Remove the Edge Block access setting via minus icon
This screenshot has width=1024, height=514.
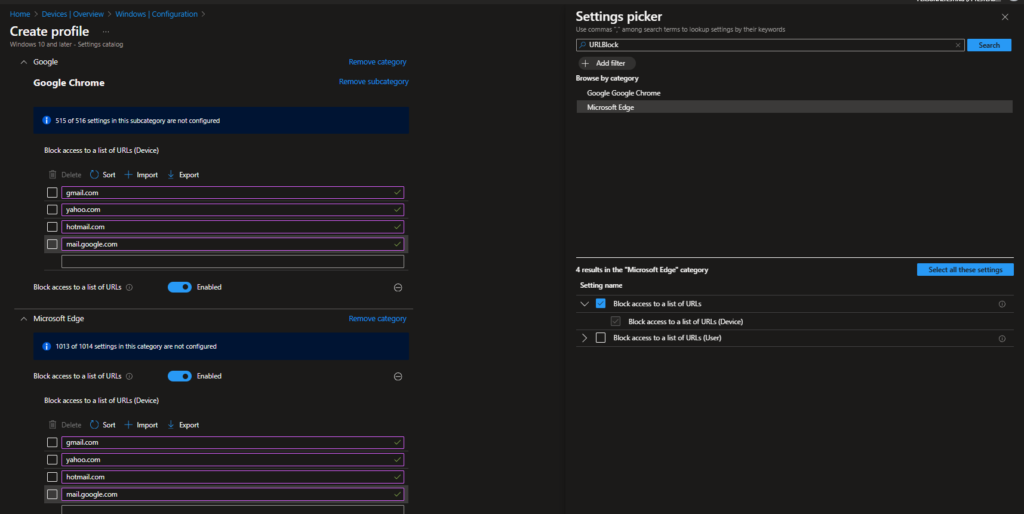point(398,376)
